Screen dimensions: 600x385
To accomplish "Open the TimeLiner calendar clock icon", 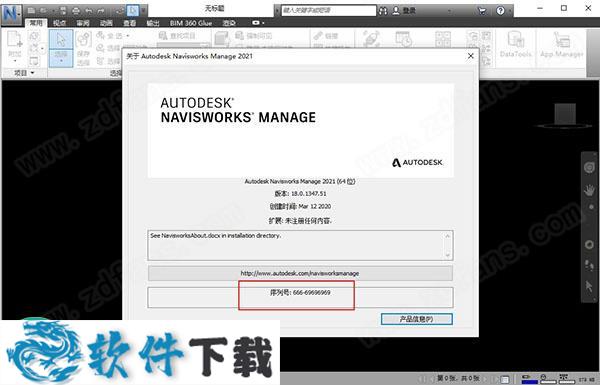I will click(x=403, y=39).
